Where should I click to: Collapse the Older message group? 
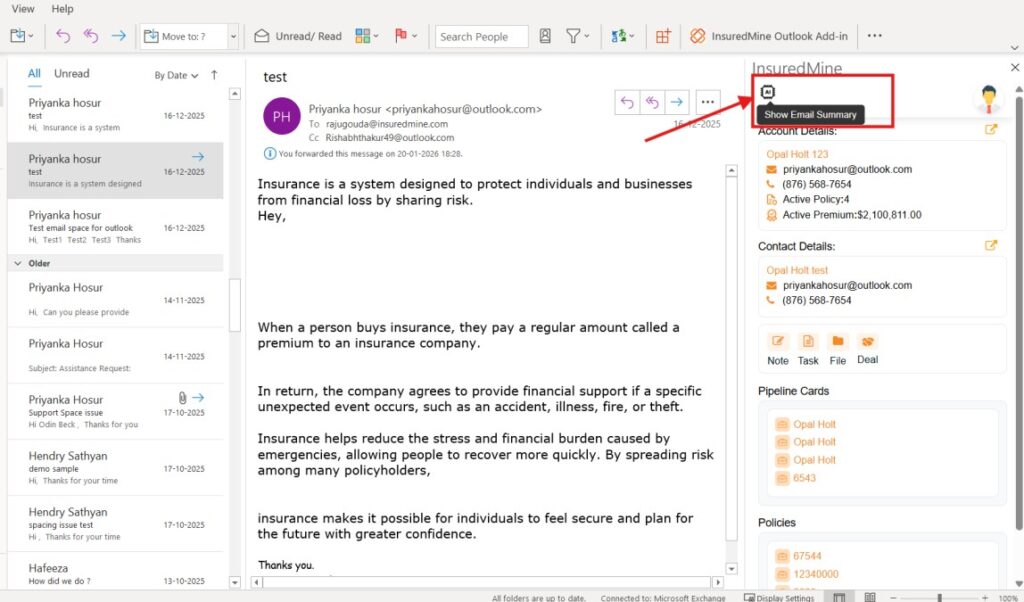pos(18,263)
